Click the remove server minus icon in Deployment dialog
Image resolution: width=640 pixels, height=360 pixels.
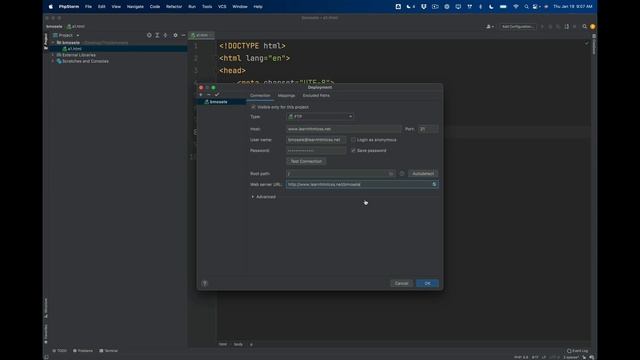point(209,95)
